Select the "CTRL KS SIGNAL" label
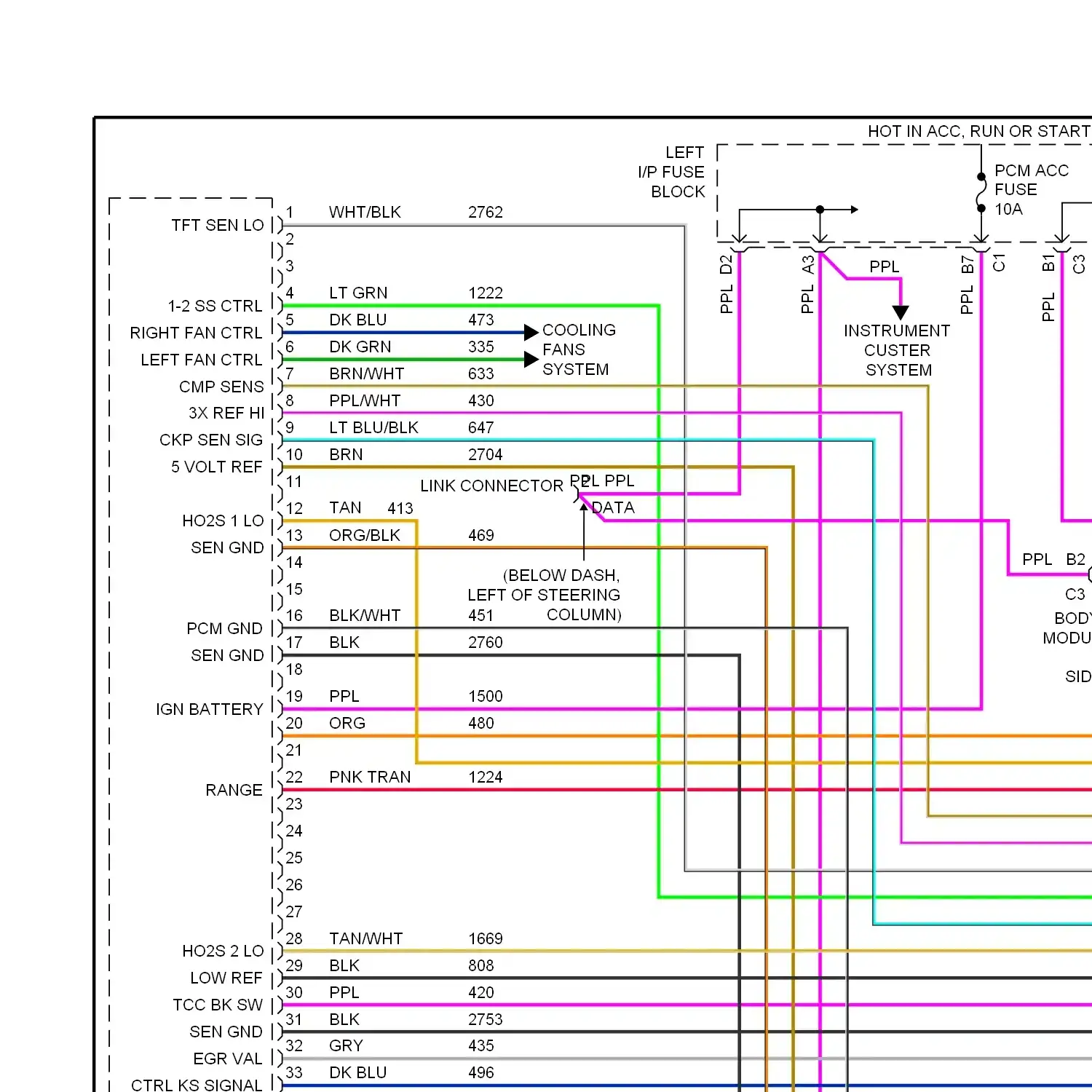Image resolution: width=1092 pixels, height=1092 pixels. coord(197,1085)
